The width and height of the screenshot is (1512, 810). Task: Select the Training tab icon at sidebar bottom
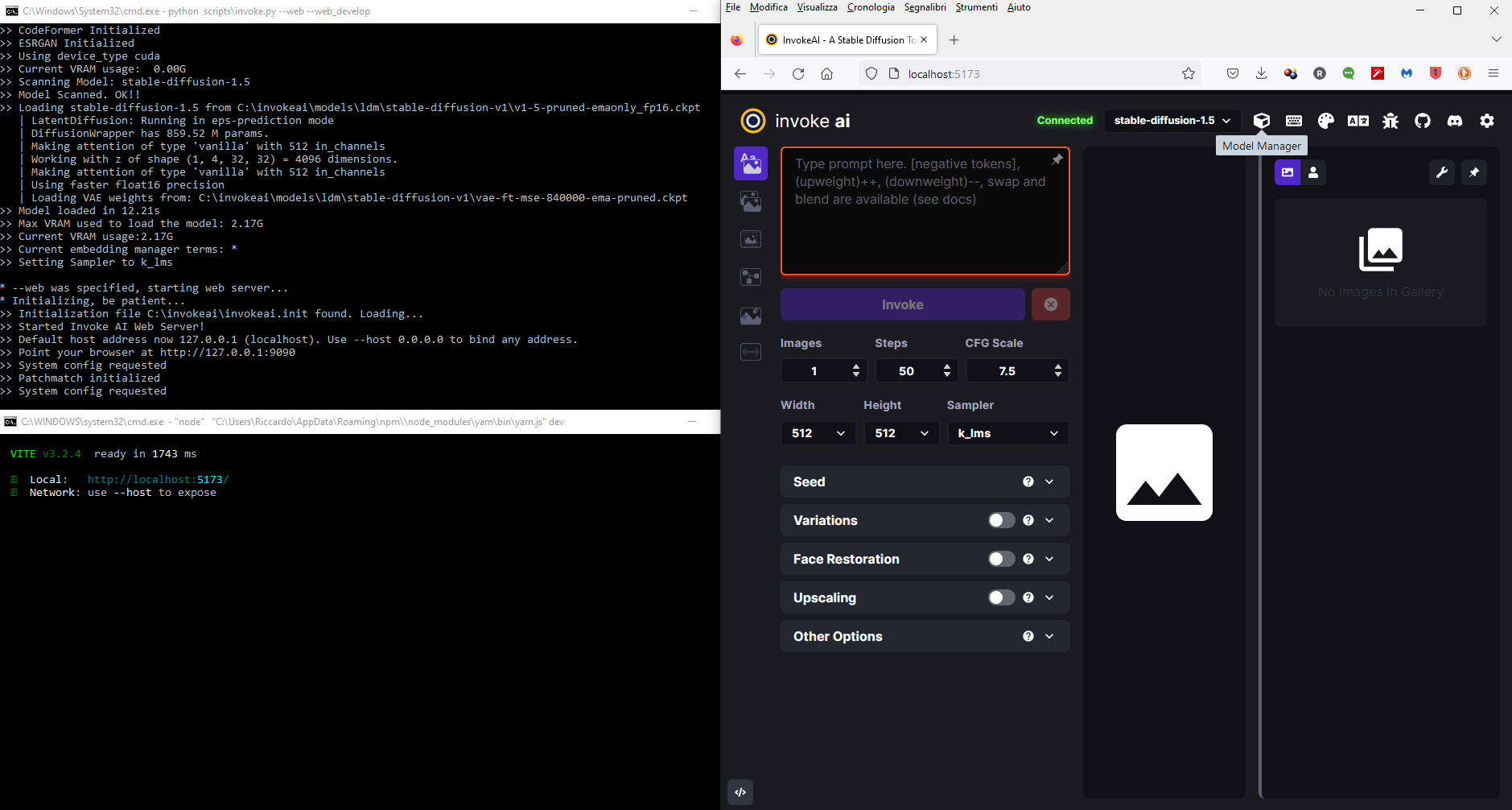click(751, 352)
